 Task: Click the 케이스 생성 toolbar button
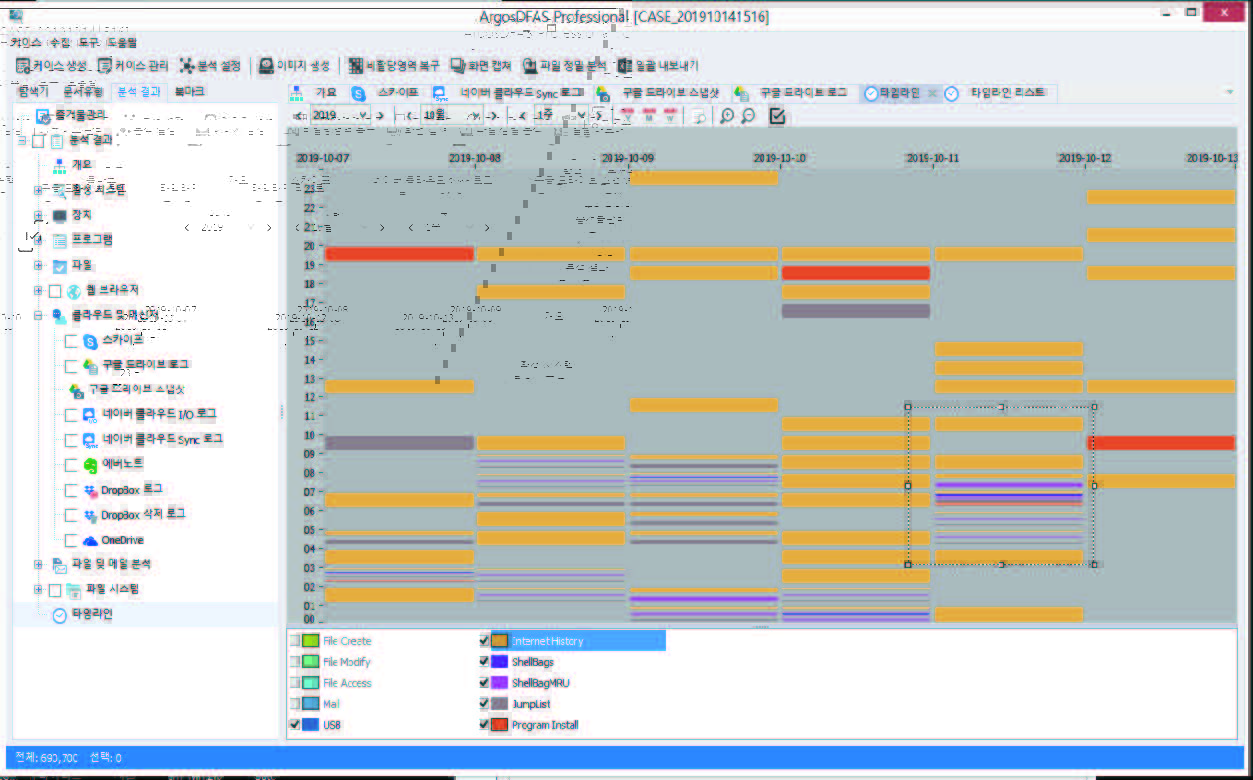(53, 65)
